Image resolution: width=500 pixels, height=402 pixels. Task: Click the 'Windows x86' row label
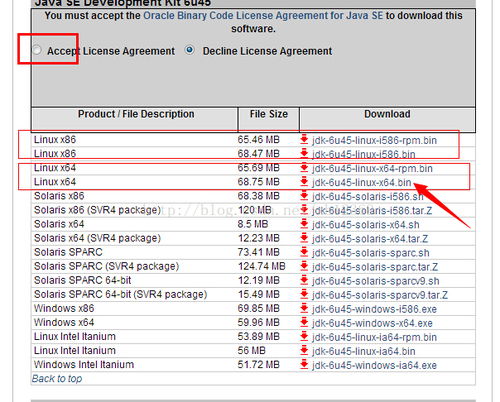coord(64,308)
